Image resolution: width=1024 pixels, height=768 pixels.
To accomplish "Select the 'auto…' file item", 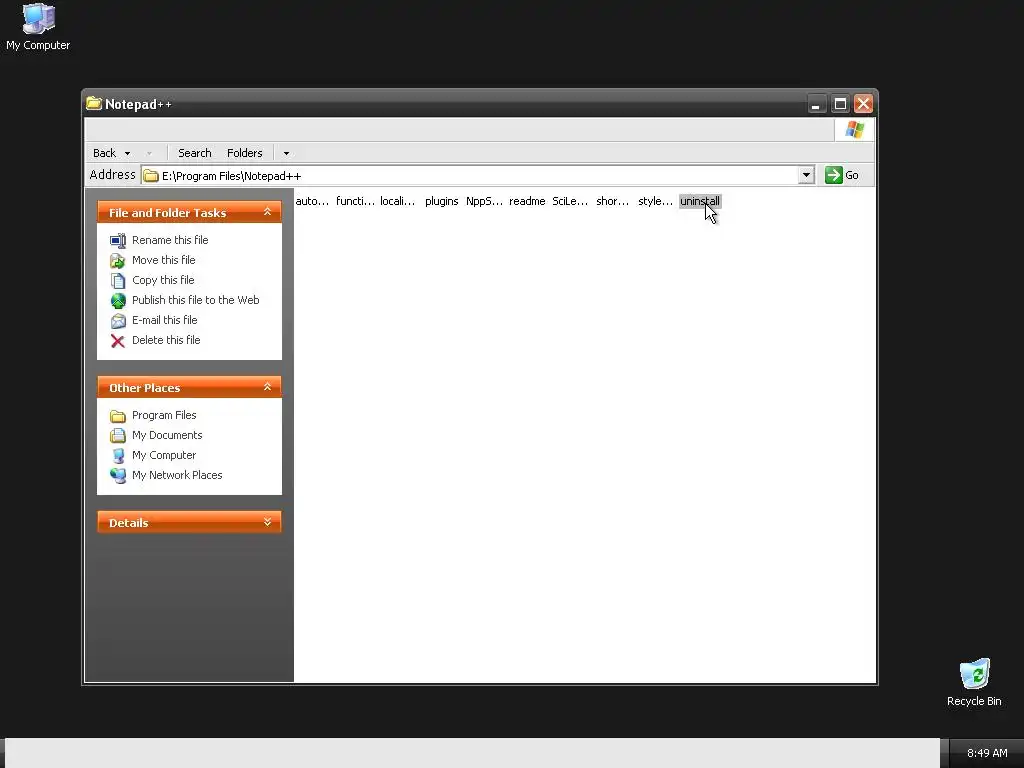I will click(312, 201).
